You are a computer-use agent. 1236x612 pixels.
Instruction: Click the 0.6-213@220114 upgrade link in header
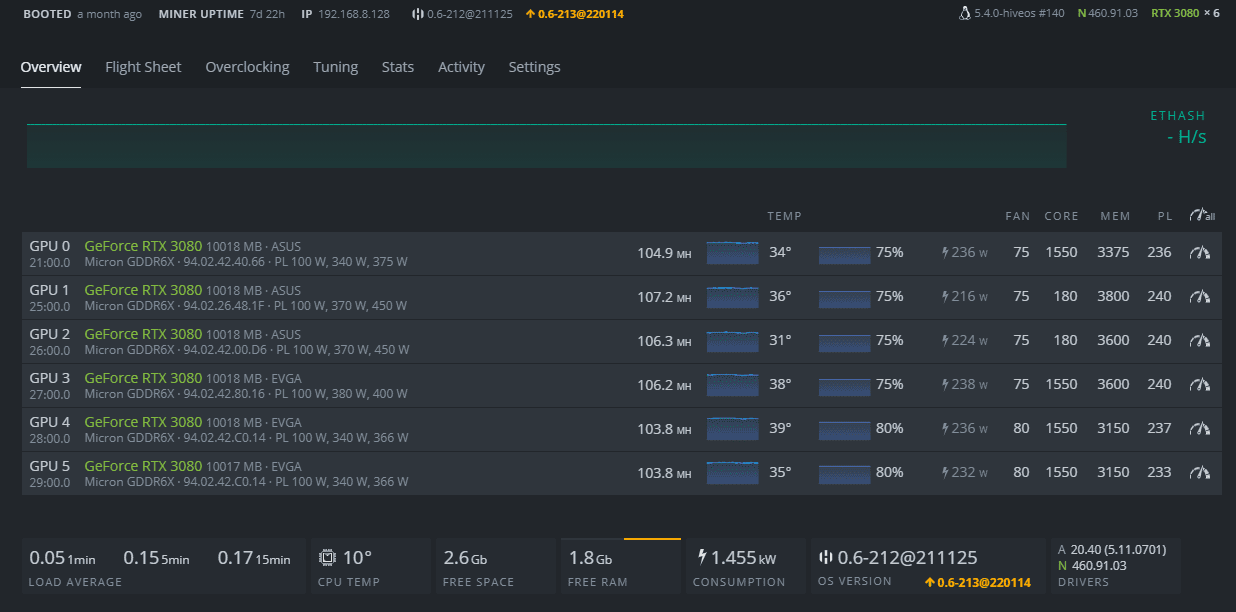(575, 15)
